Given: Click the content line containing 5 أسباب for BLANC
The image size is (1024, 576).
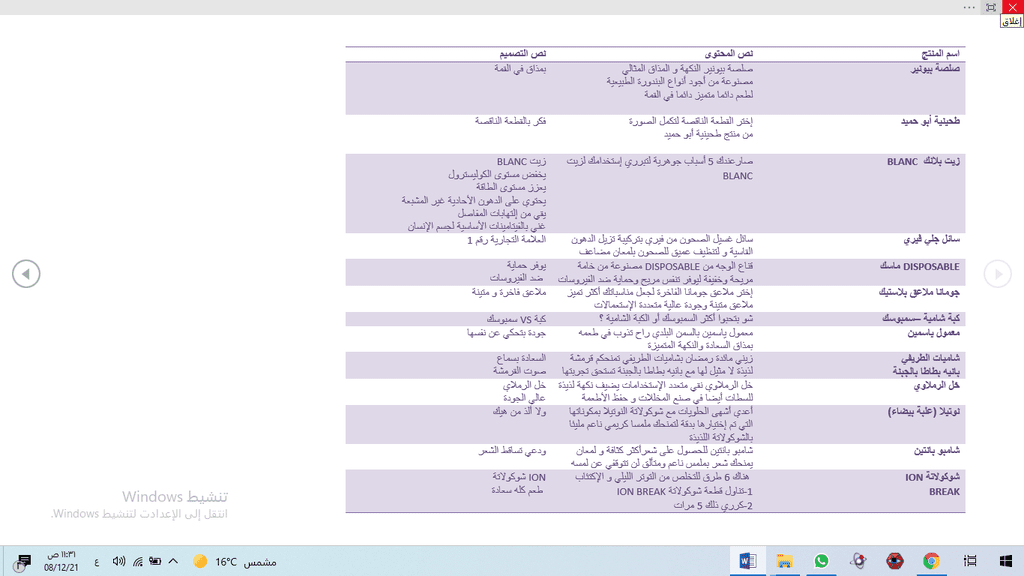Looking at the screenshot, I should coord(660,161).
